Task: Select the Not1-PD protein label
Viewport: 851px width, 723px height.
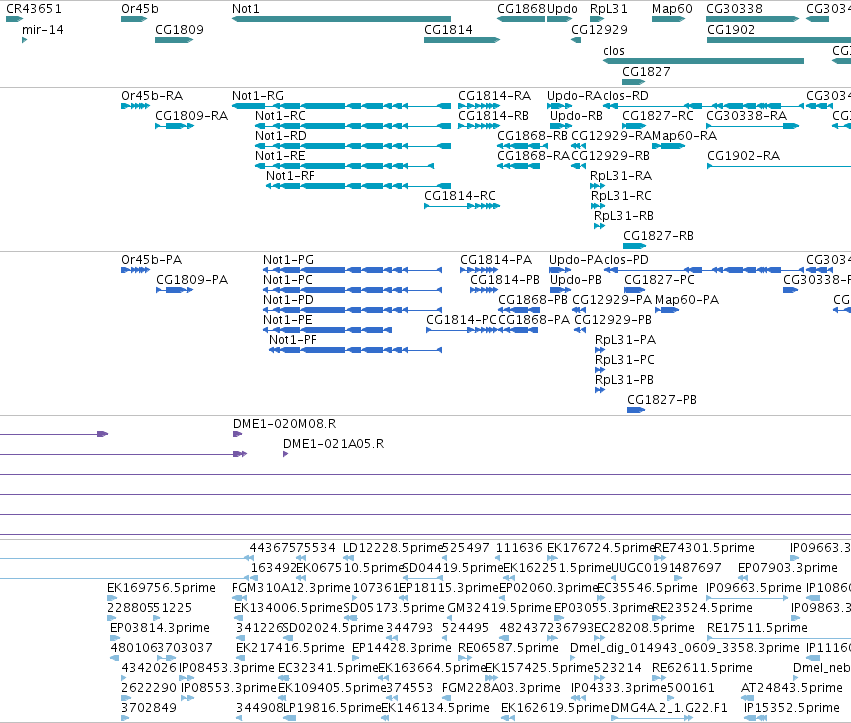Action: tap(288, 300)
